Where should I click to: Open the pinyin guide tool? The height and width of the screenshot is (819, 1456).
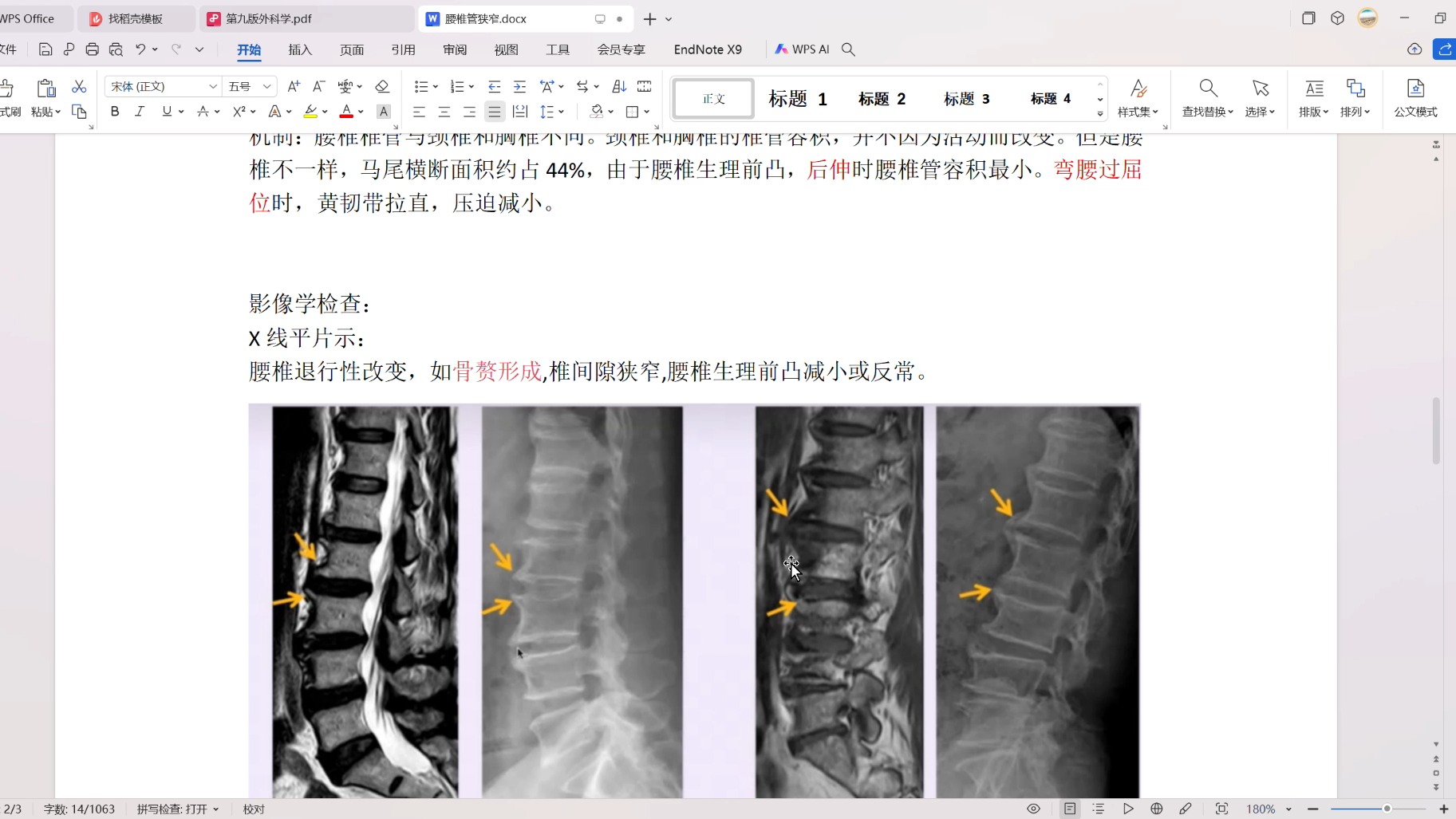coord(345,86)
